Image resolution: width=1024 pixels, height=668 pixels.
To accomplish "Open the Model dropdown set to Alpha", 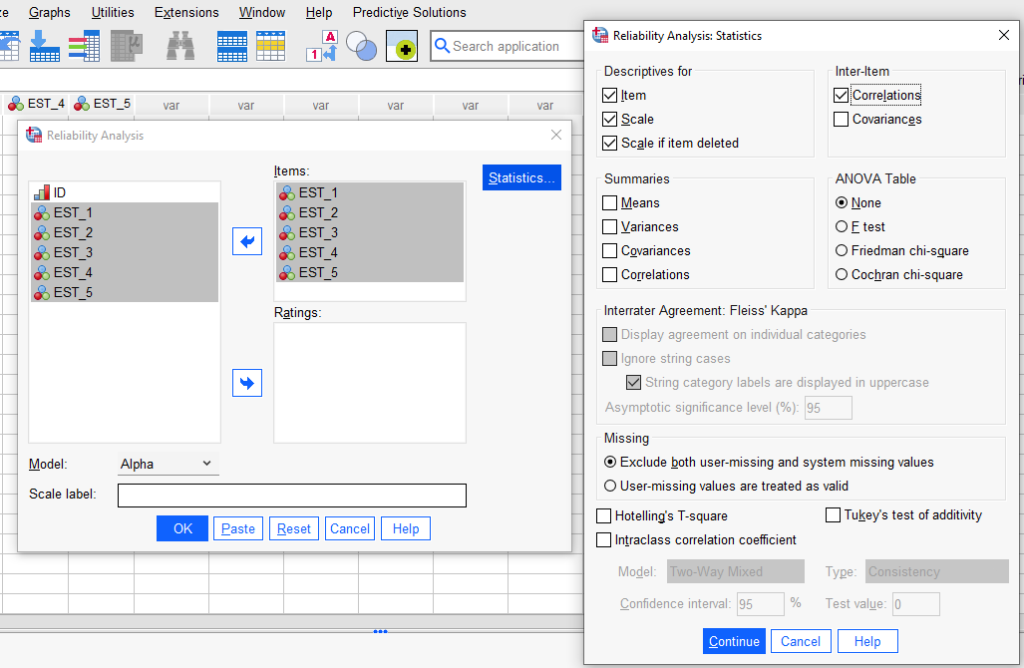I will coord(166,464).
